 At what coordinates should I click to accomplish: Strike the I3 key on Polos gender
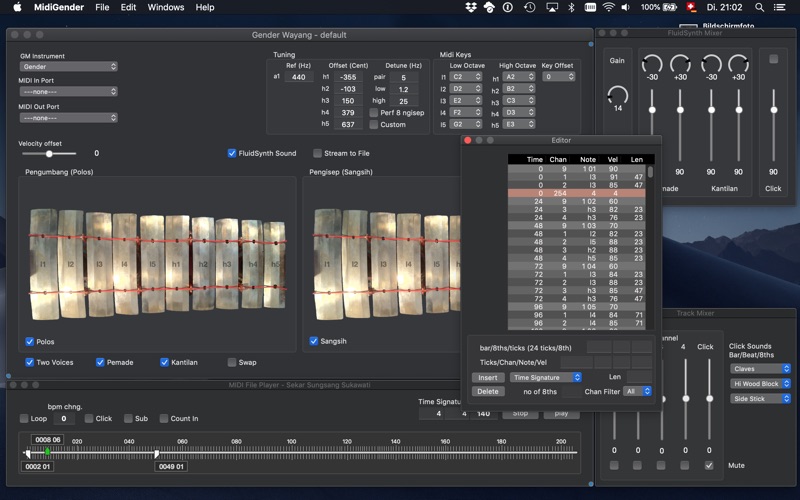coord(99,264)
